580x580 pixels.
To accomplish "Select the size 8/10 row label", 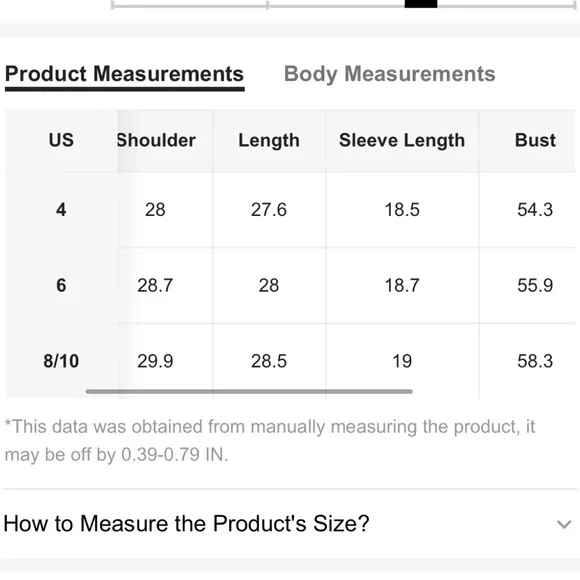I will click(61, 361).
